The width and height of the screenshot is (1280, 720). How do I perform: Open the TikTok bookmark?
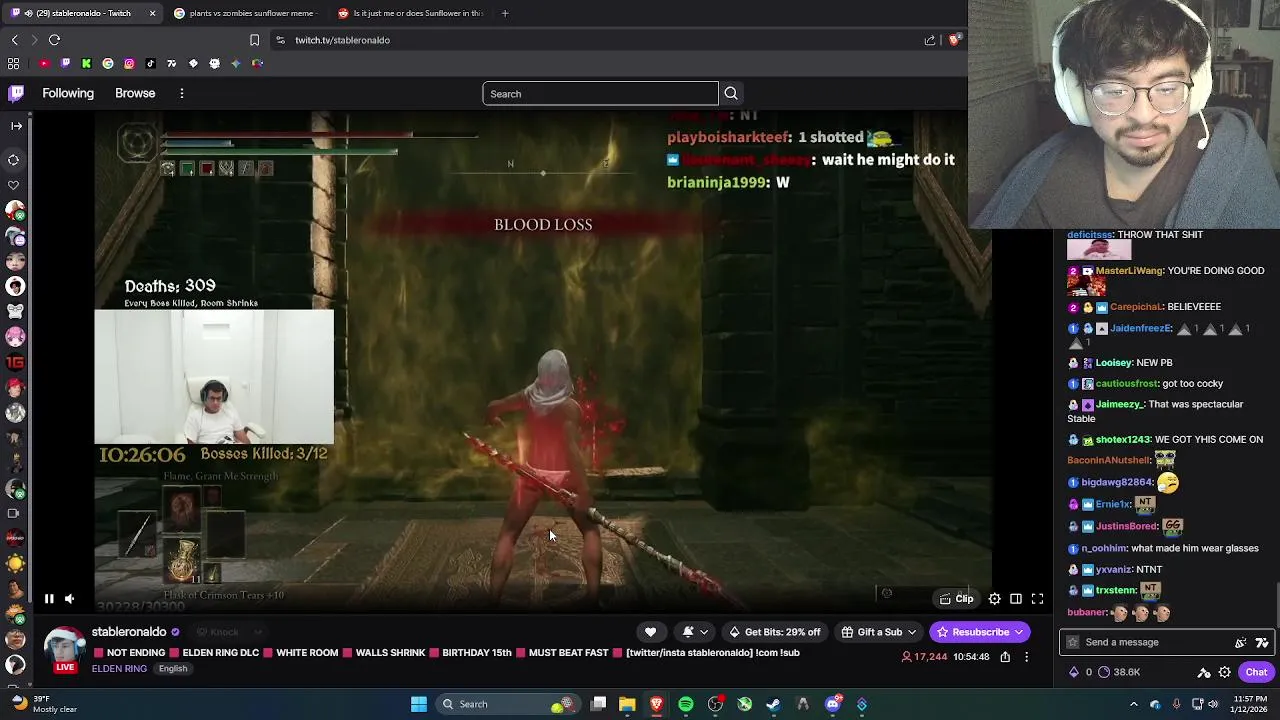coord(150,63)
